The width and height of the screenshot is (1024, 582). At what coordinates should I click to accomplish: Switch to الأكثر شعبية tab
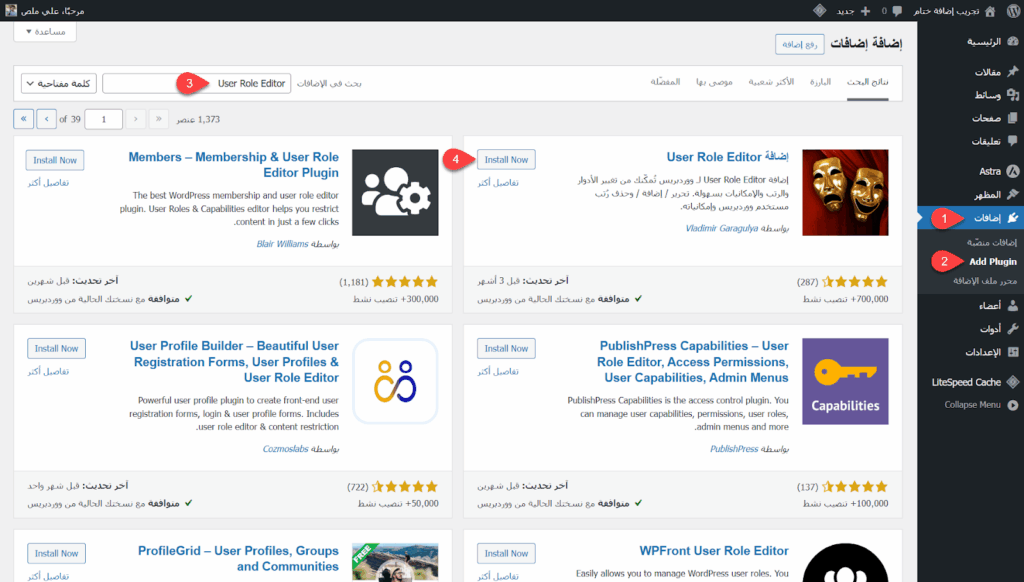click(x=771, y=82)
